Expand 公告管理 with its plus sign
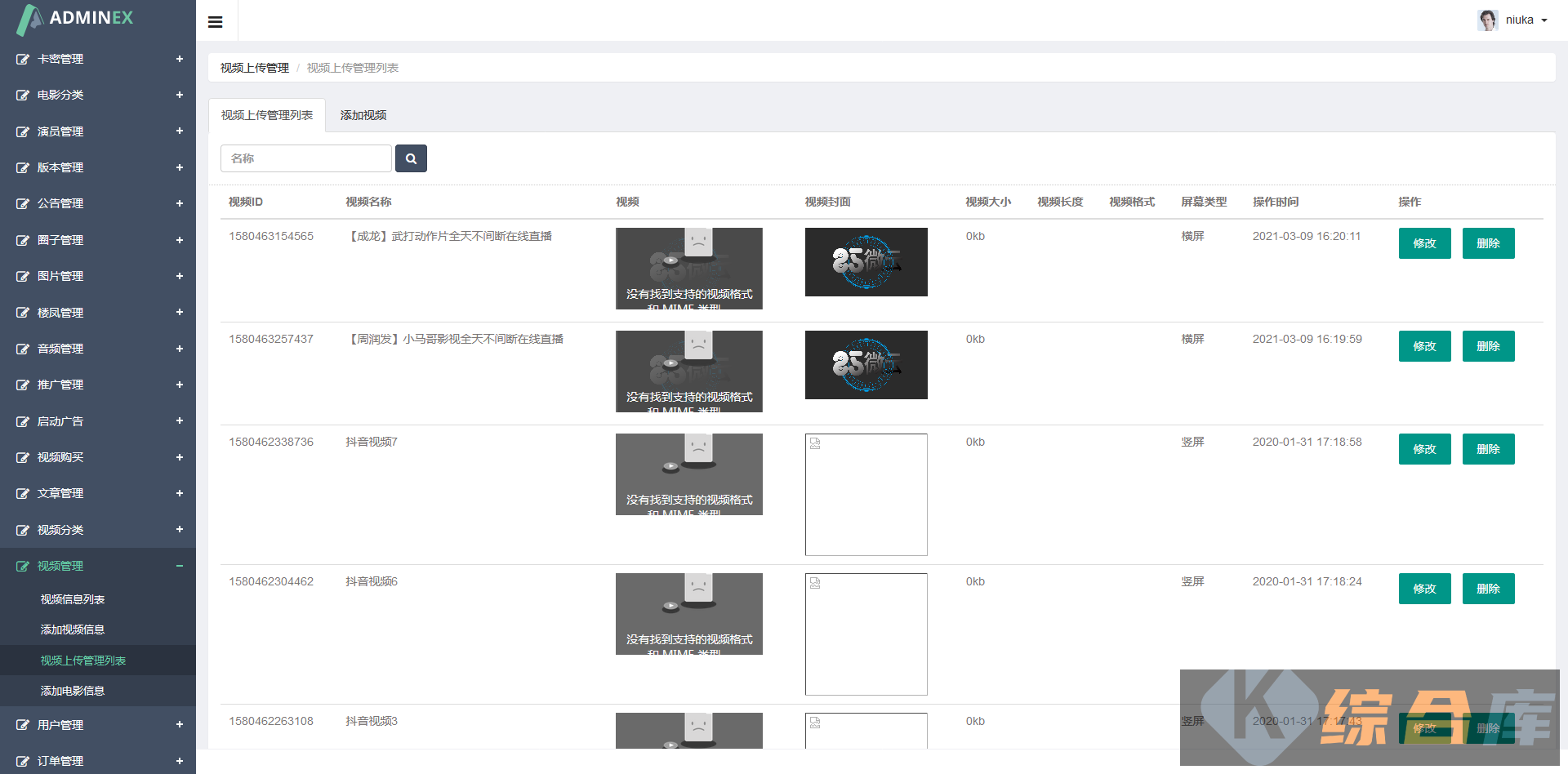1568x774 pixels. click(180, 203)
